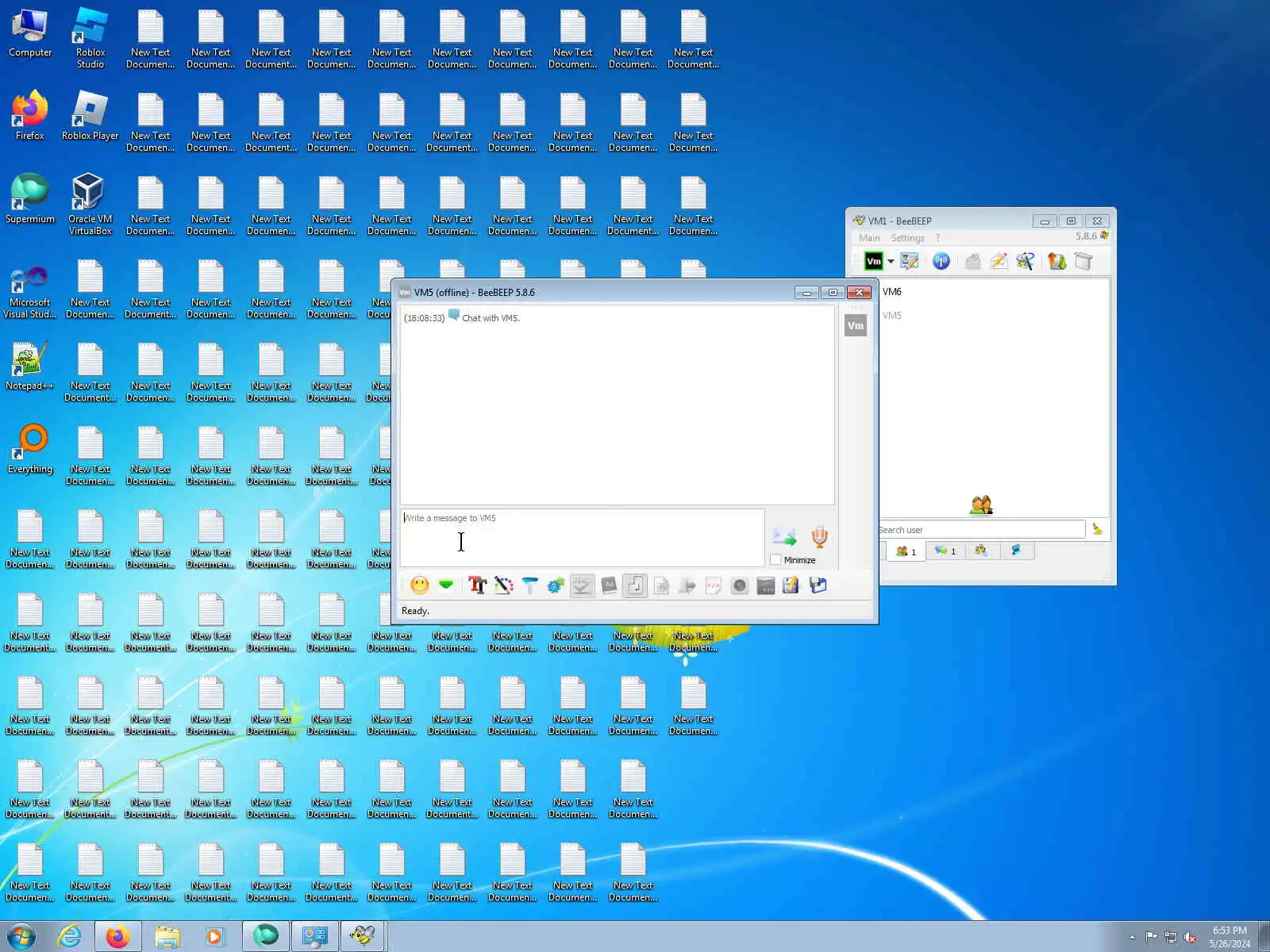The image size is (1270, 952).
Task: Click the Search user field
Action: (981, 530)
